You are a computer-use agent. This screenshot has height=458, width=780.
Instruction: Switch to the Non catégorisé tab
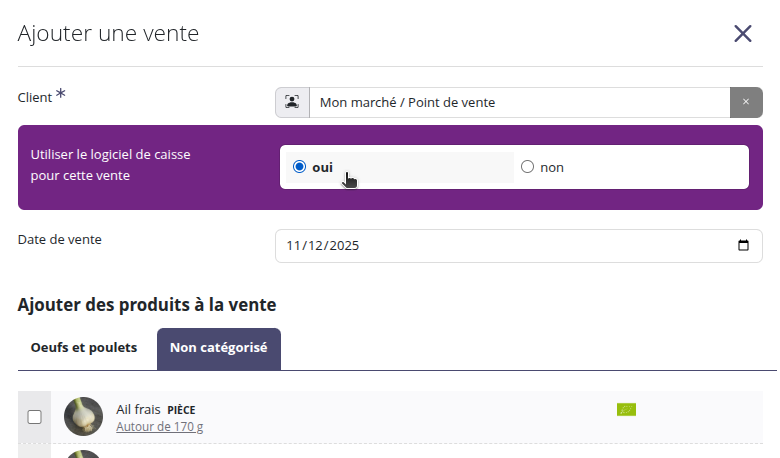(x=218, y=348)
